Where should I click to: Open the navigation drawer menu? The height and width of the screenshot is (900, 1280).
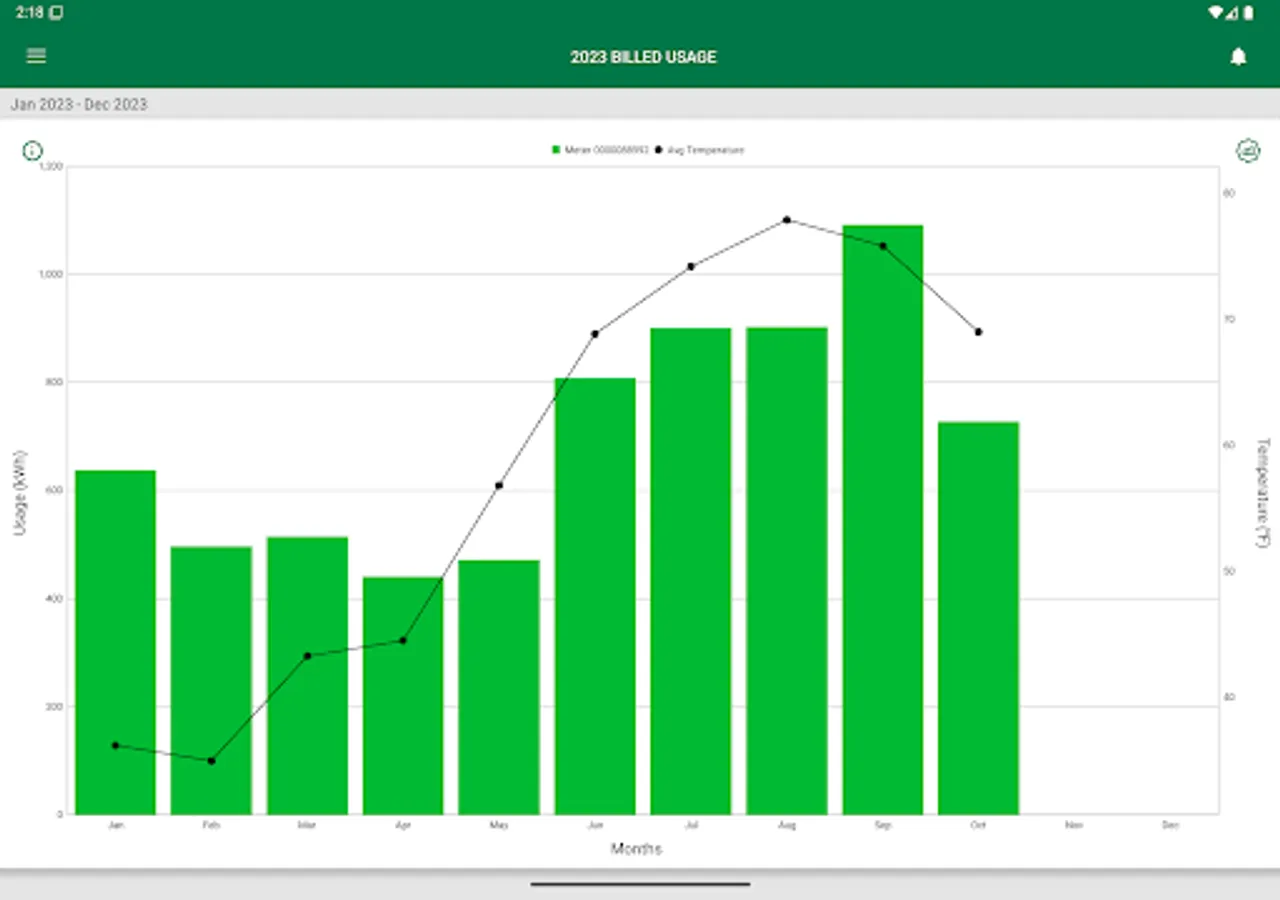point(35,56)
